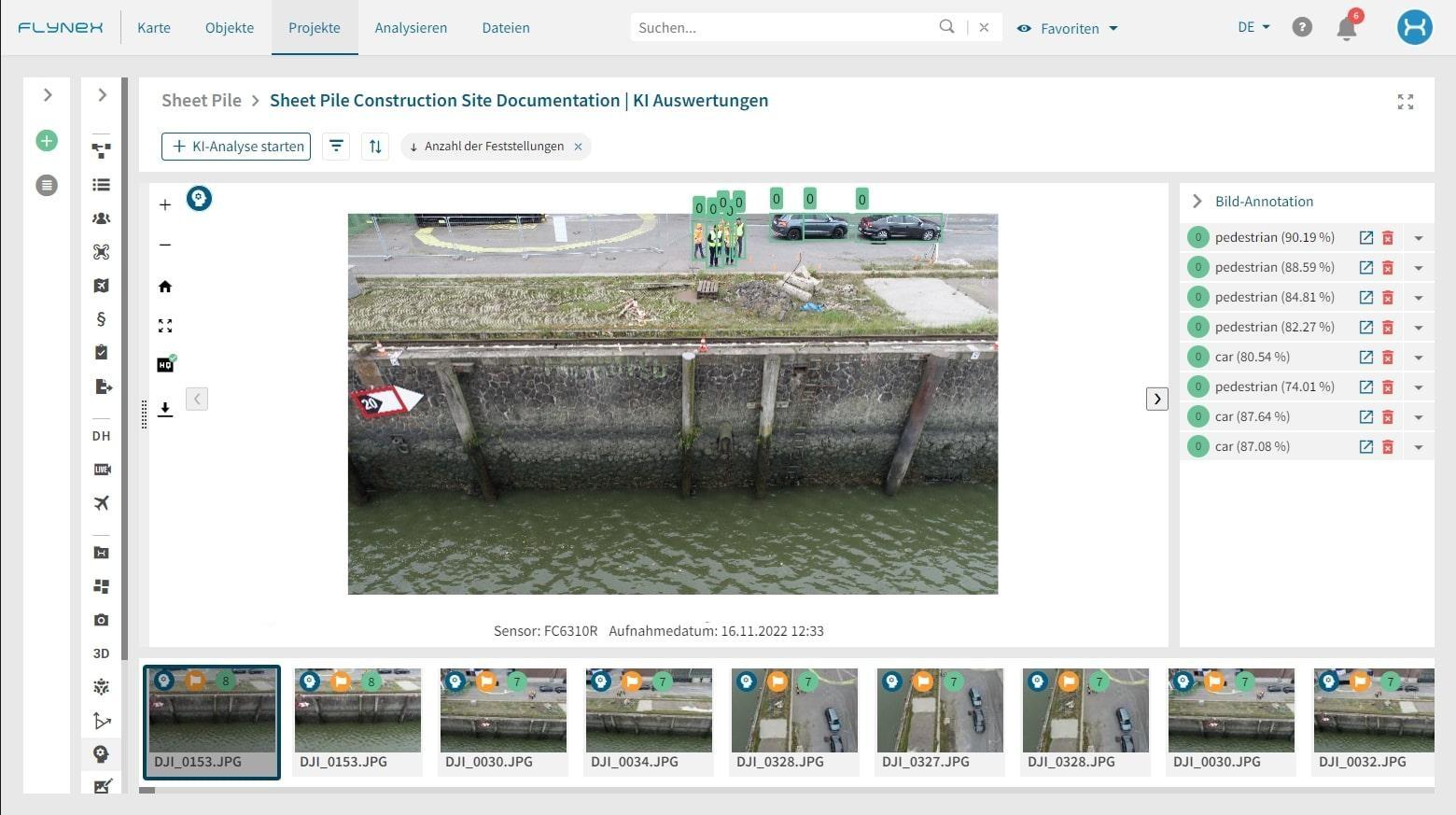1456x815 pixels.
Task: Click the help question mark icon
Action: click(x=1301, y=28)
